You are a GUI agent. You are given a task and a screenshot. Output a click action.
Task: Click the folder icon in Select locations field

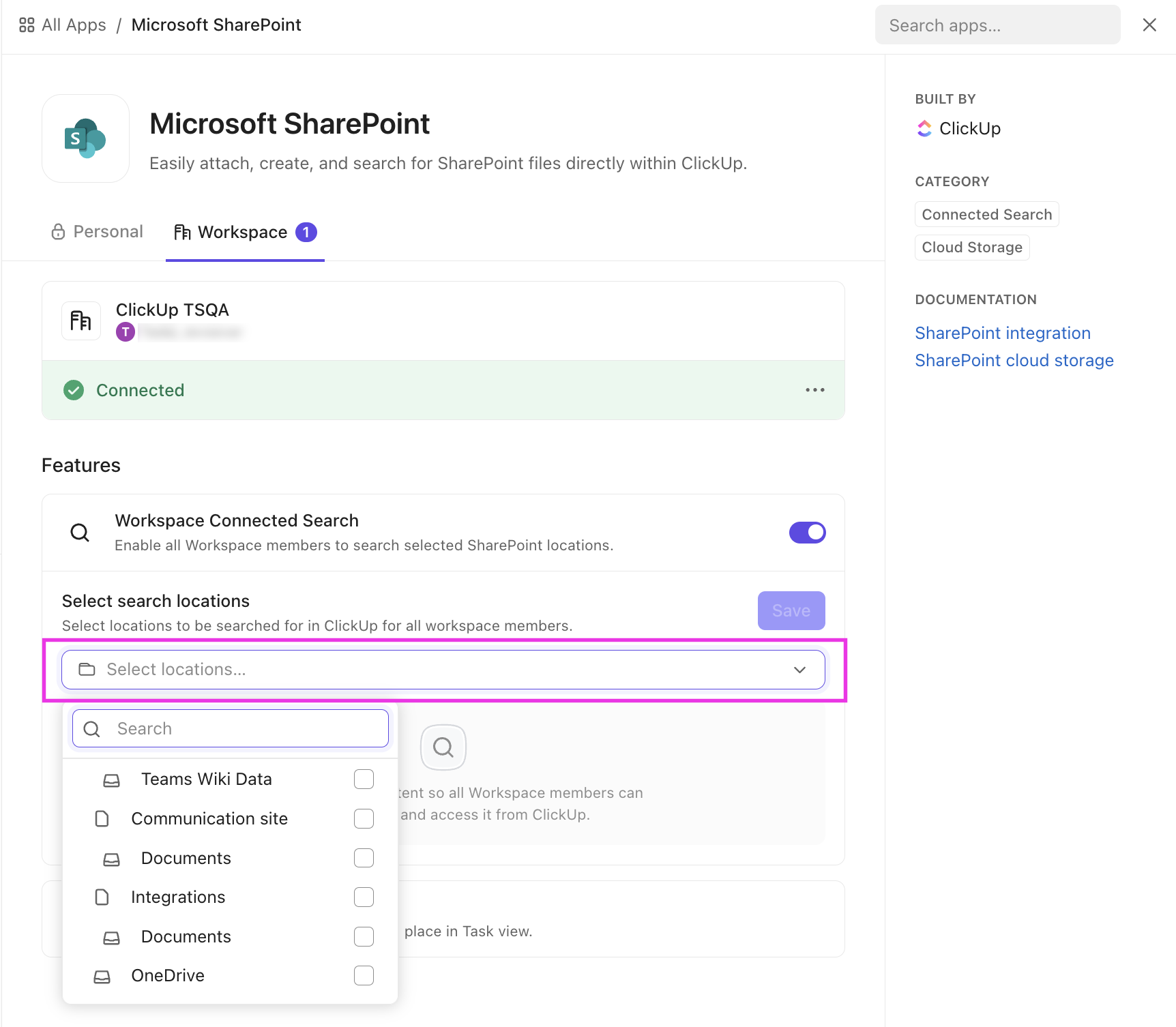pyautogui.click(x=87, y=670)
